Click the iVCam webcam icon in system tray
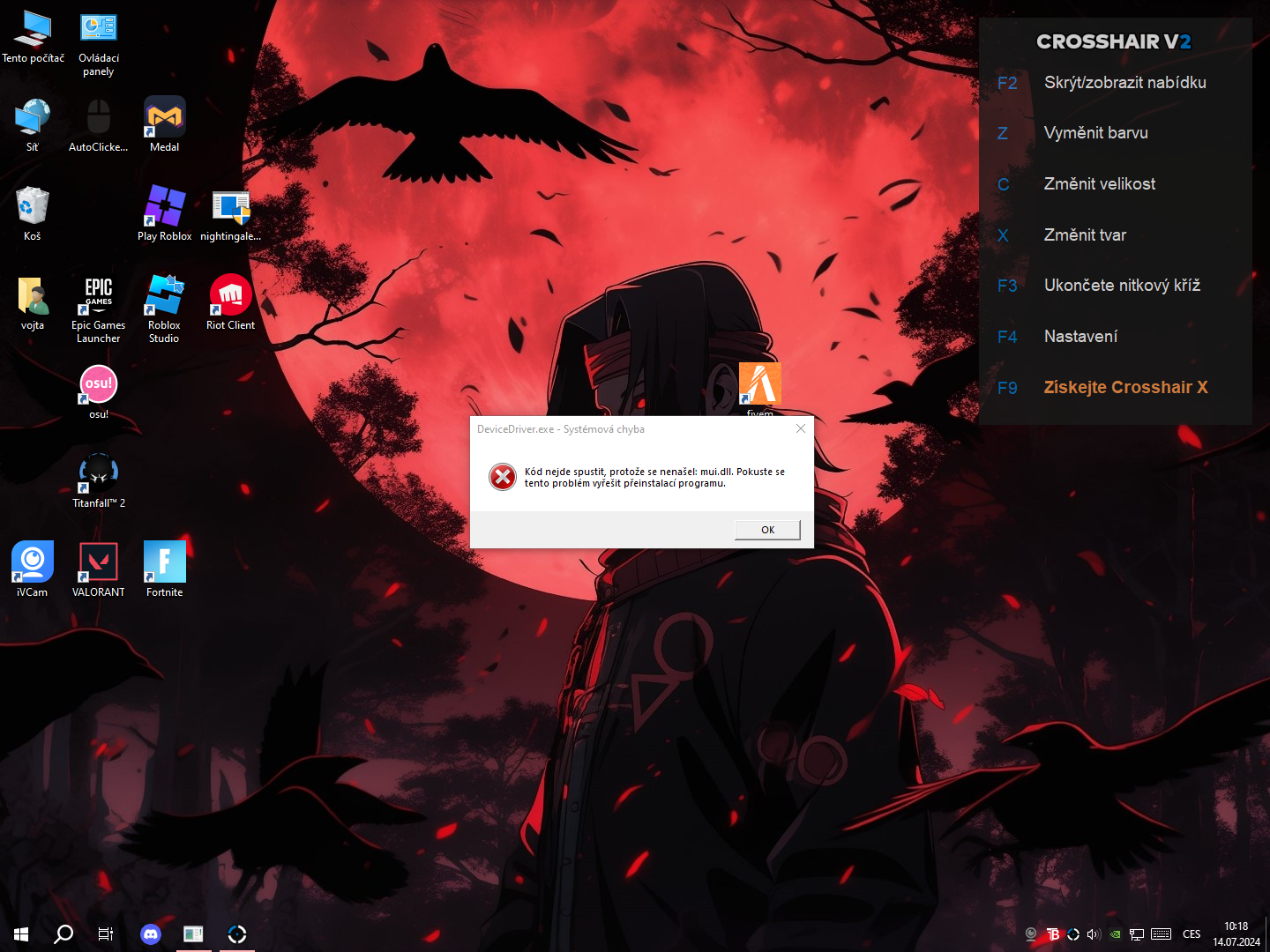1270x952 pixels. [1031, 934]
